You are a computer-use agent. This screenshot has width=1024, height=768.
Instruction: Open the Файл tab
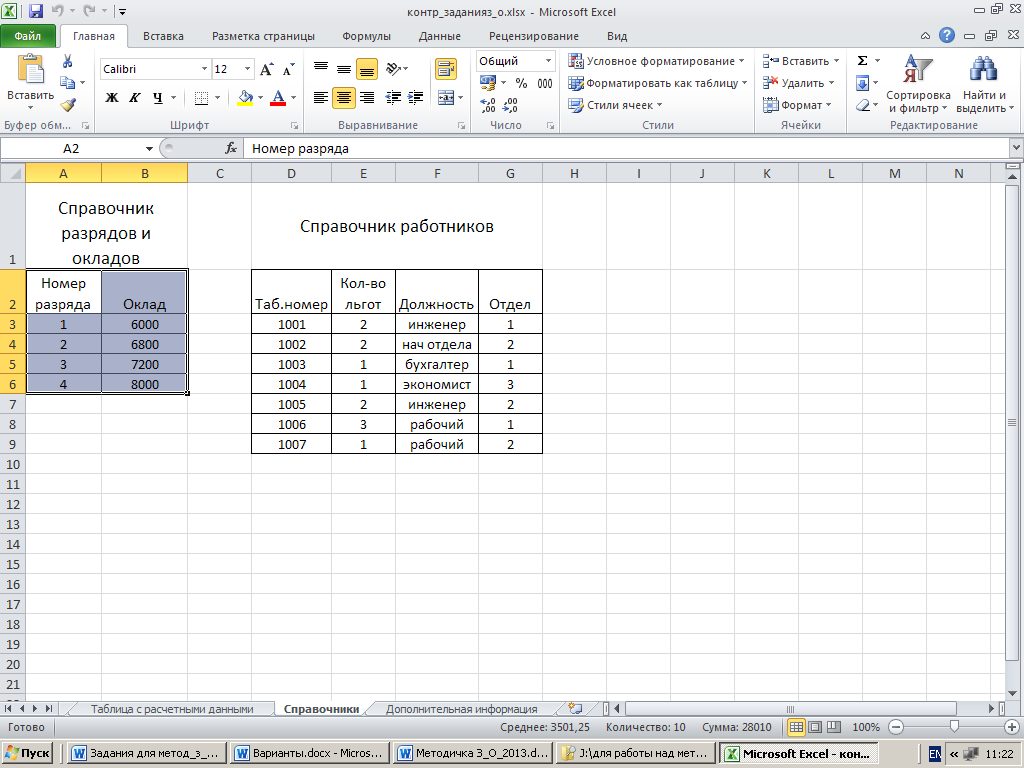[x=28, y=36]
